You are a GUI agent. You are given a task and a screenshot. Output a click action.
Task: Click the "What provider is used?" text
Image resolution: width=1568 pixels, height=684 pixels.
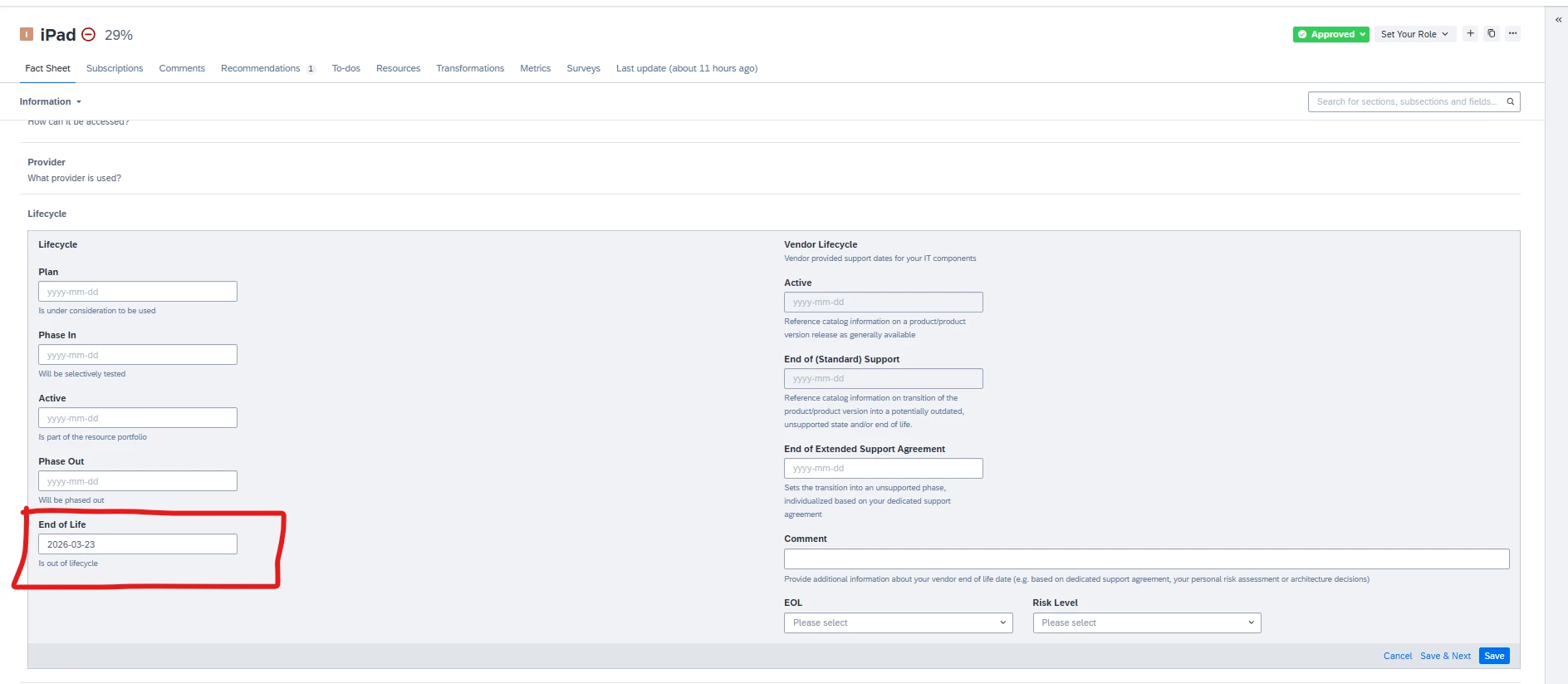75,178
